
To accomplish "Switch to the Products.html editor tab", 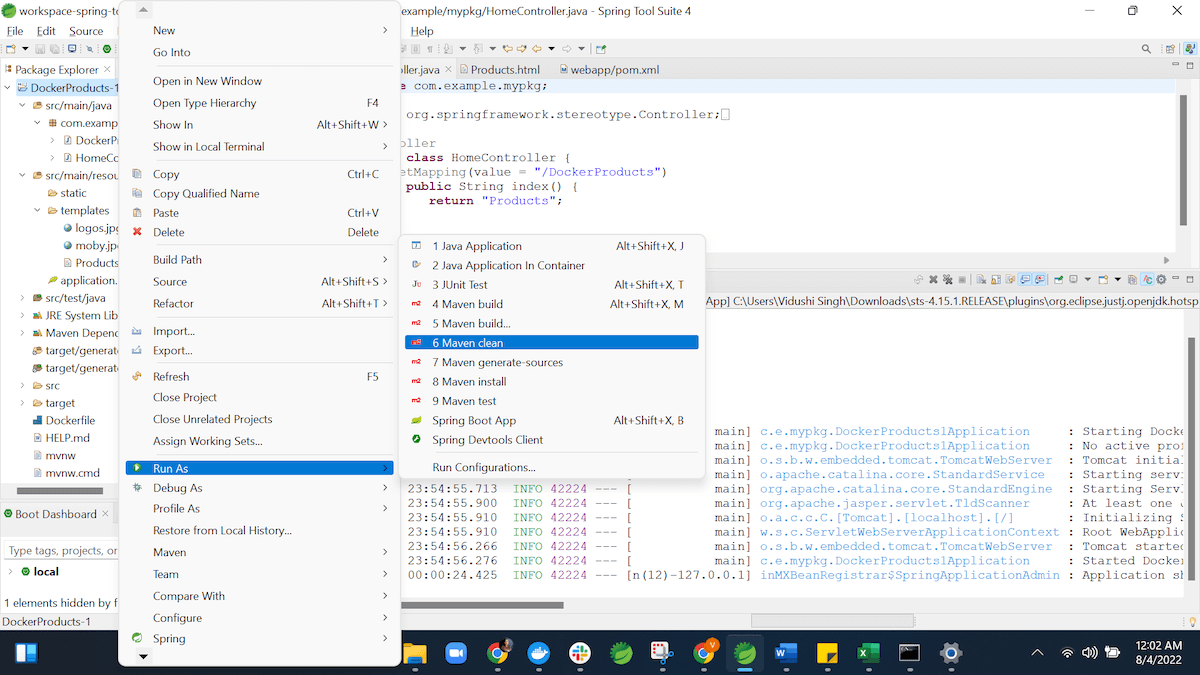I will click(504, 70).
